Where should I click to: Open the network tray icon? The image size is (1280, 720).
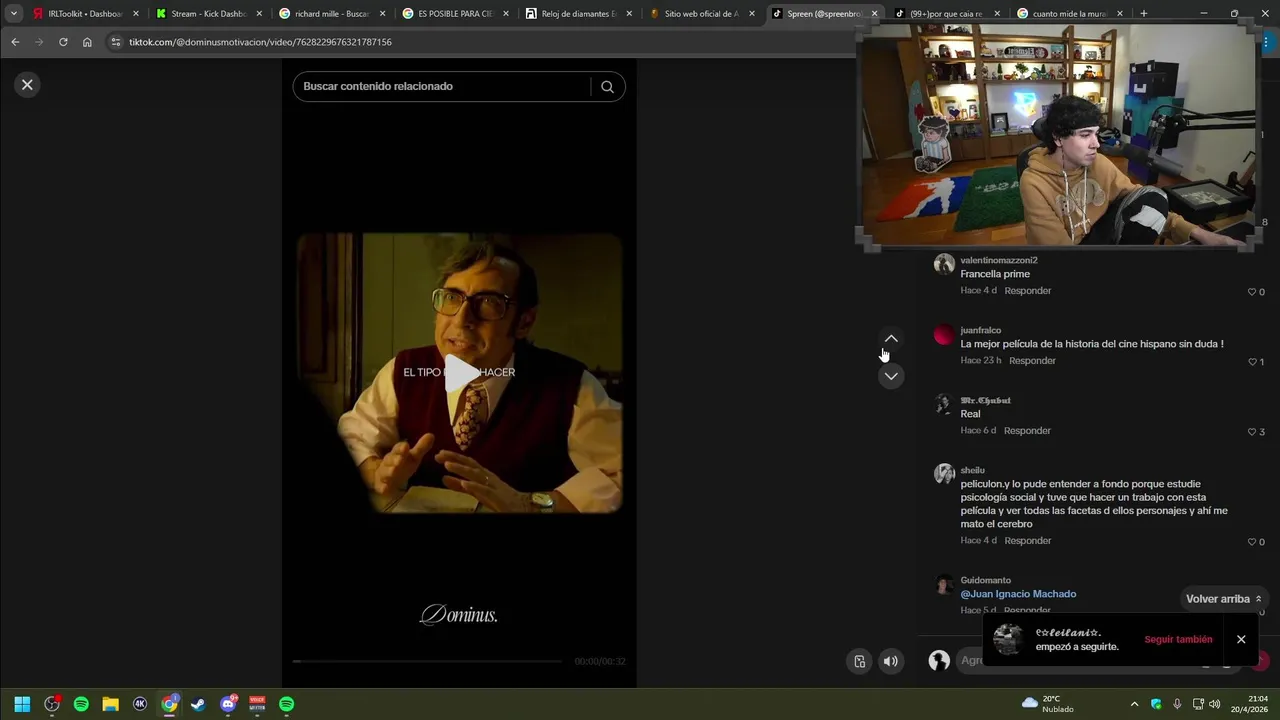(x=1198, y=704)
